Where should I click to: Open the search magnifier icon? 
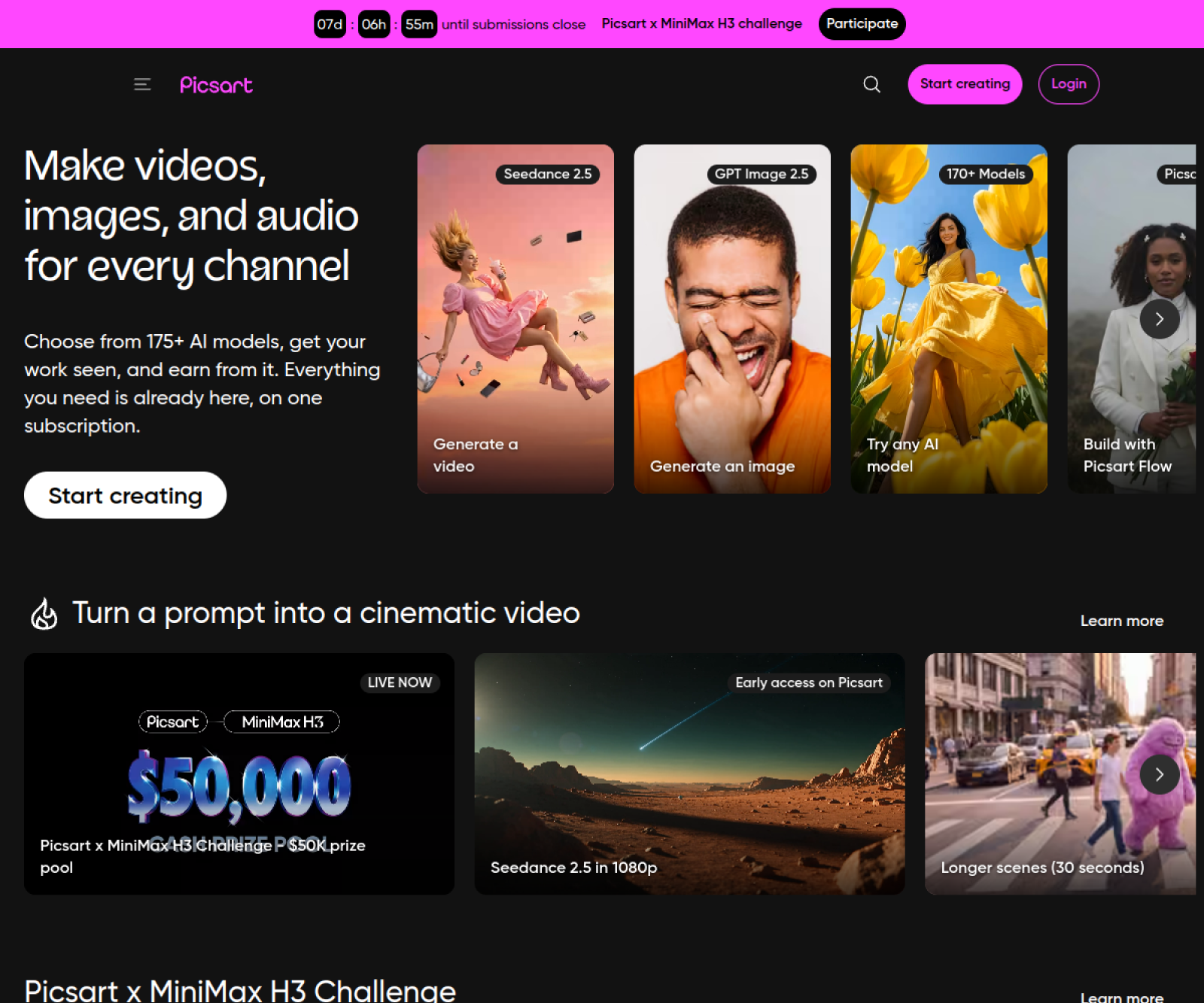click(x=871, y=84)
